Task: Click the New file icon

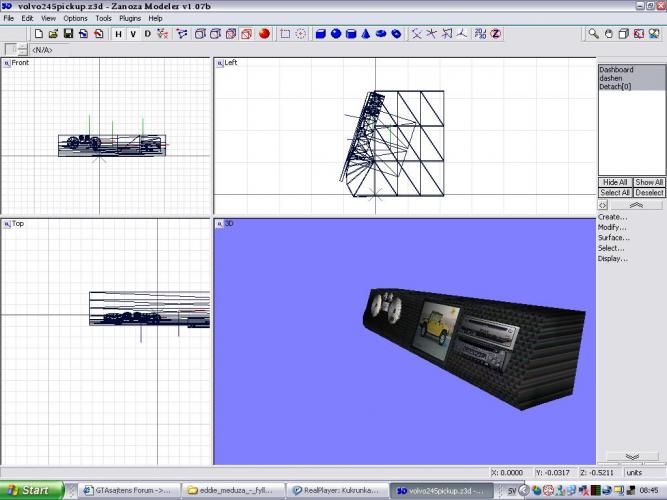Action: (39, 33)
